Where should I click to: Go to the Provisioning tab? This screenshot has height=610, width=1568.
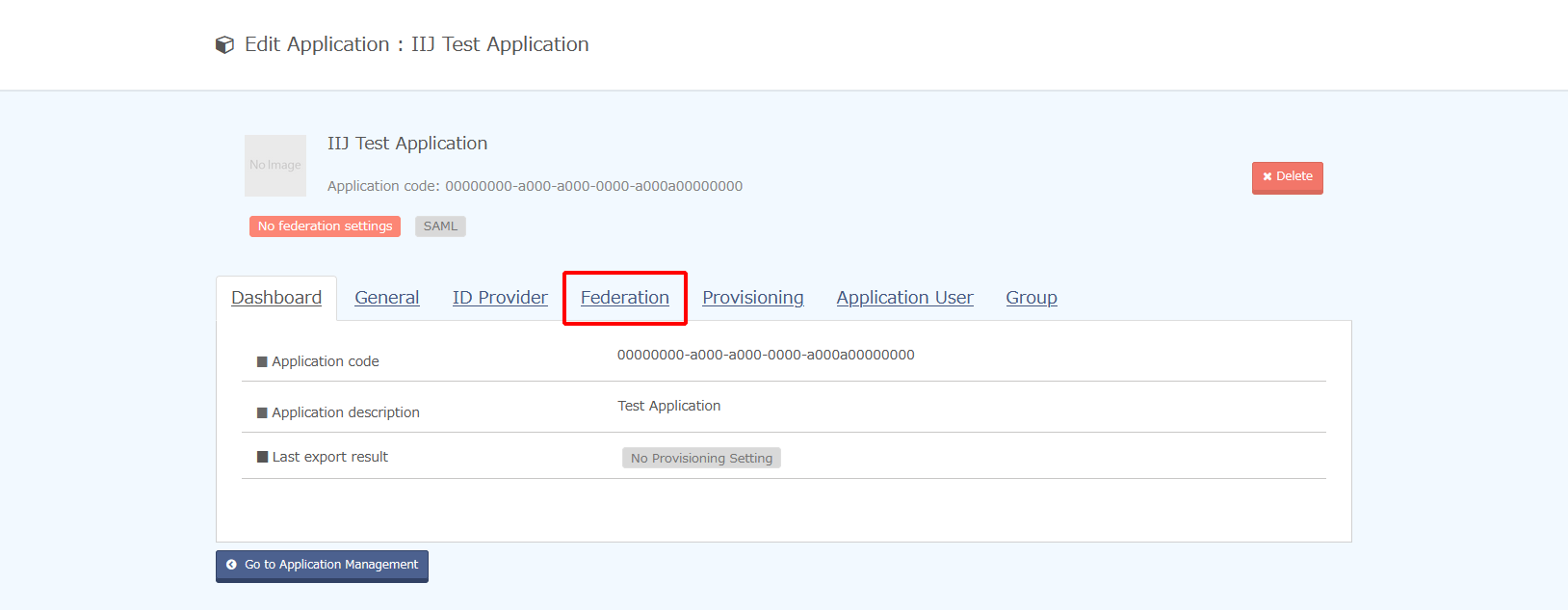click(752, 298)
